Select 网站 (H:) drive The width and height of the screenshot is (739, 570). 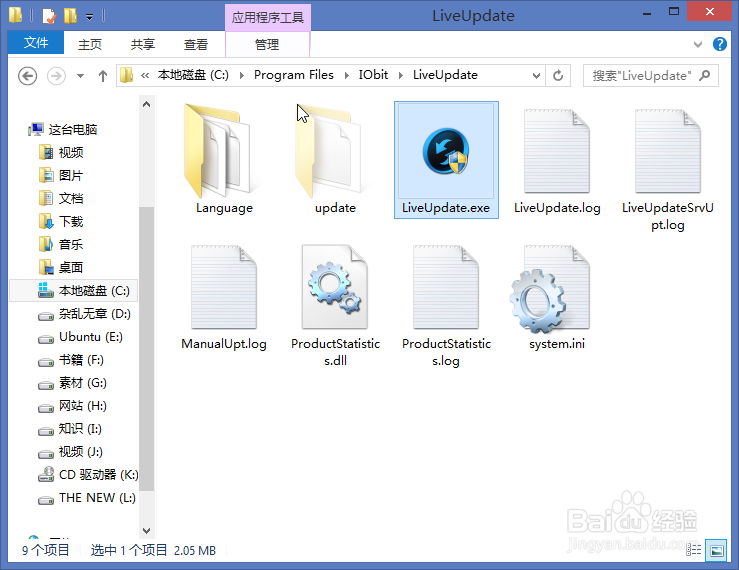pyautogui.click(x=72, y=405)
